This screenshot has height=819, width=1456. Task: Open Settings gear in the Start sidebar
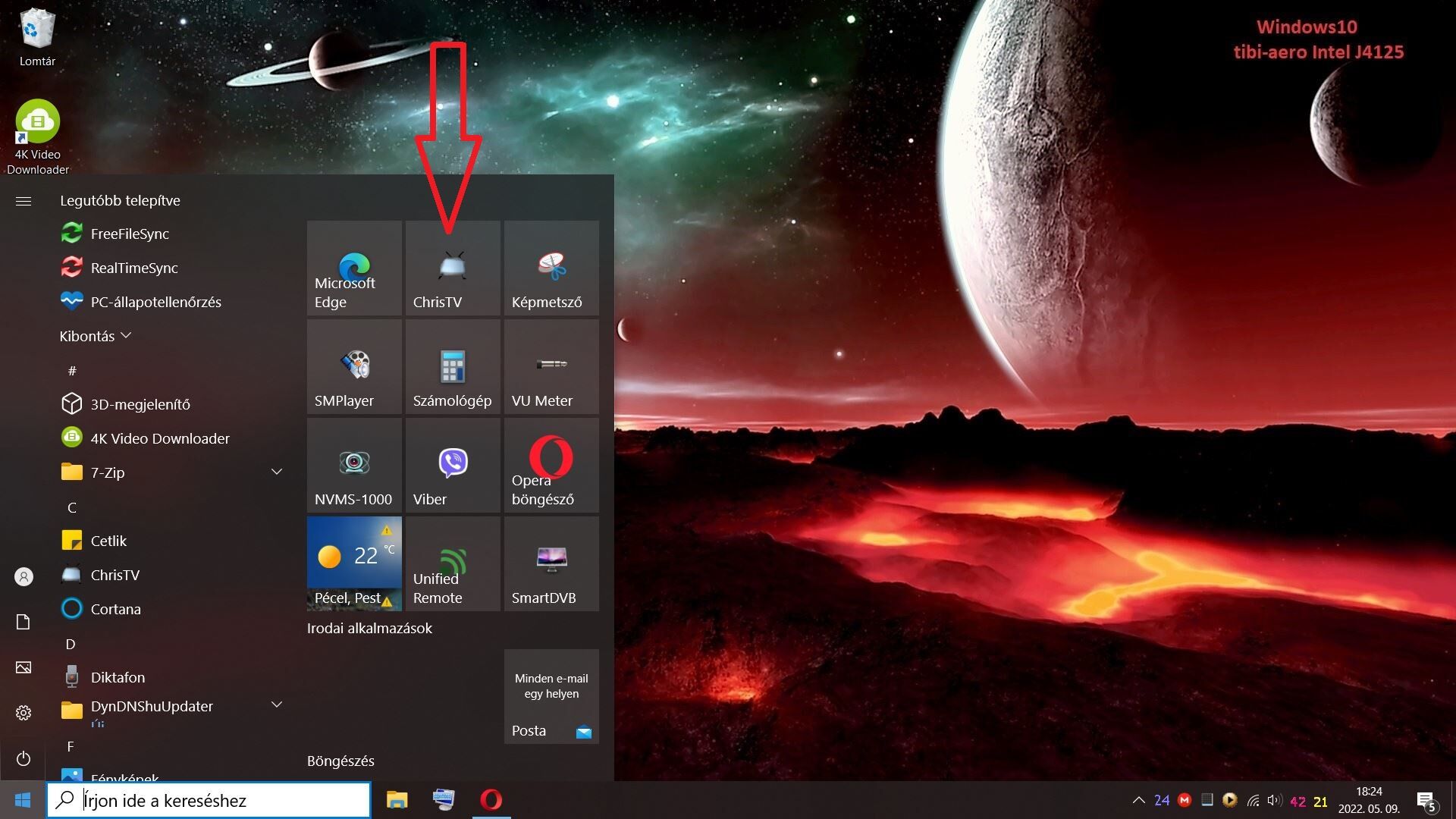(24, 713)
